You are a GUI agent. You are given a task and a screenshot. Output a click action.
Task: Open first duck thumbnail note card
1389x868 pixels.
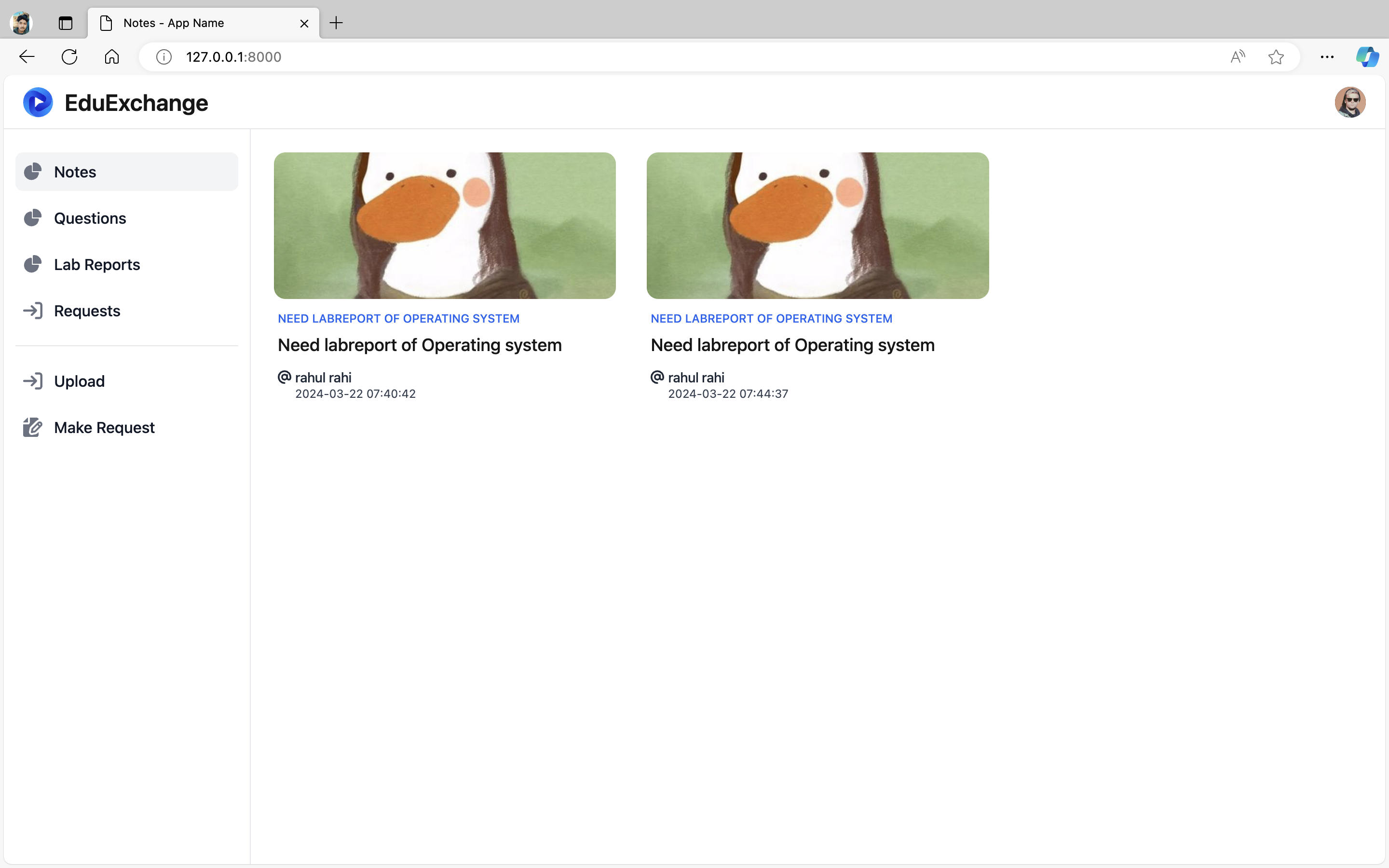click(x=444, y=225)
